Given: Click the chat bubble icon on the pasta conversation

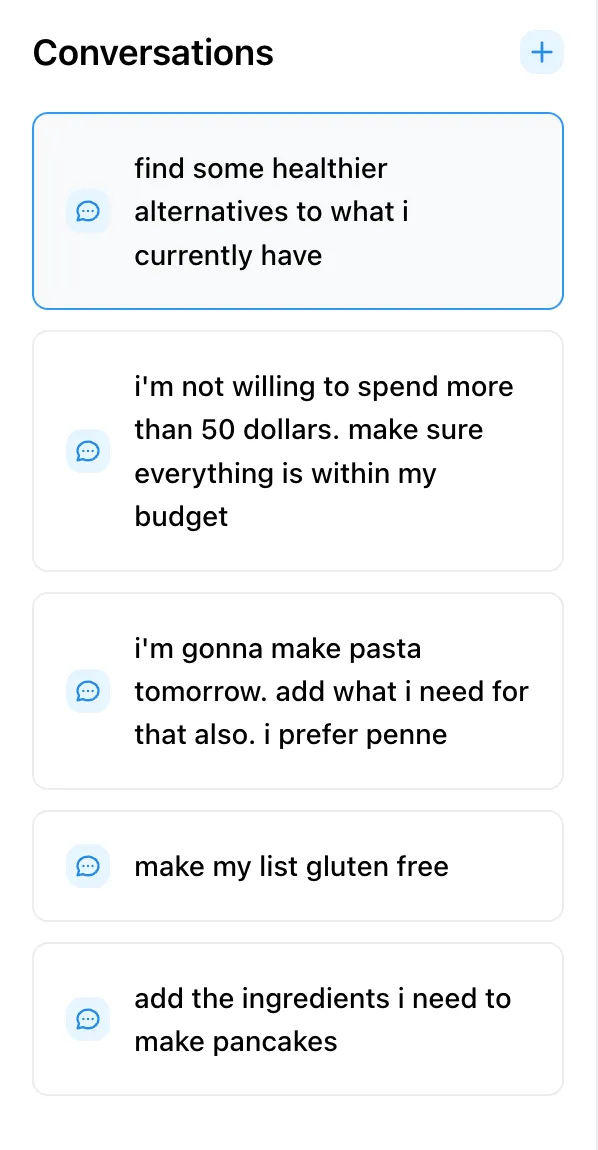Looking at the screenshot, I should click(x=88, y=691).
